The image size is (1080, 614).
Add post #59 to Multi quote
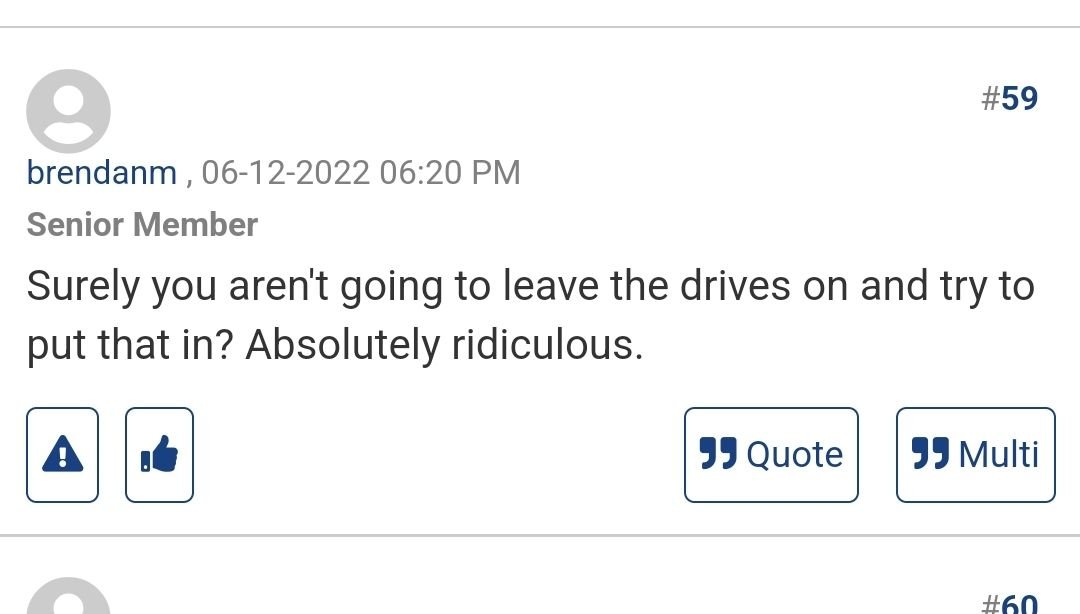tap(975, 455)
